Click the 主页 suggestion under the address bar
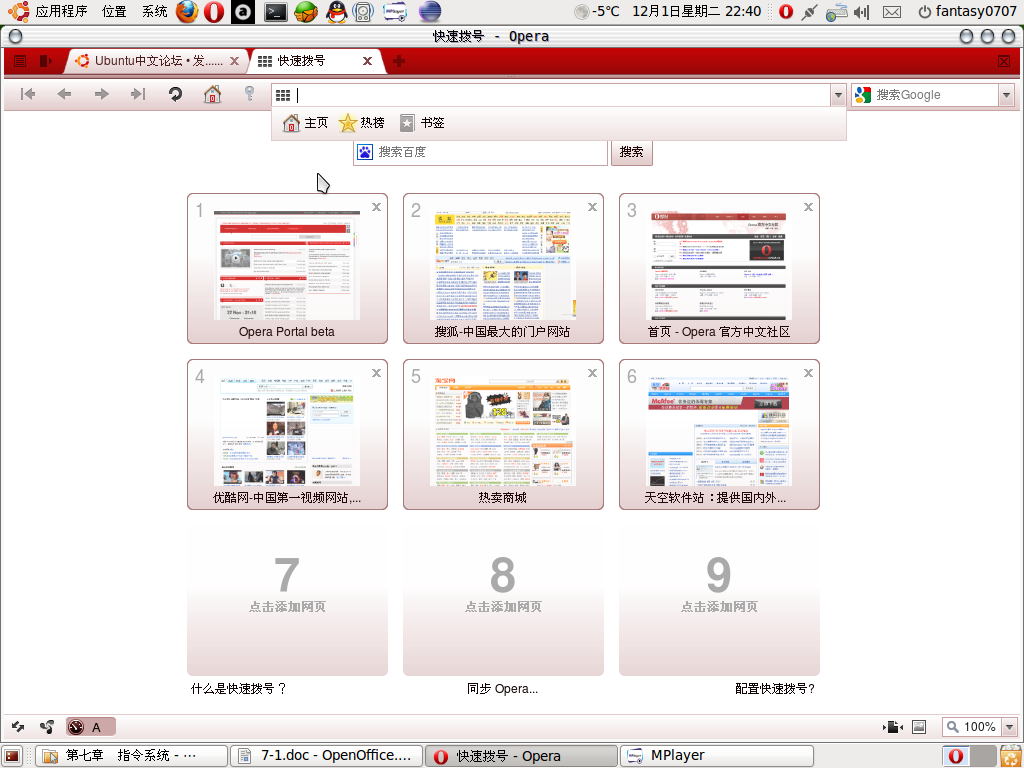This screenshot has width=1024, height=768. click(x=306, y=123)
